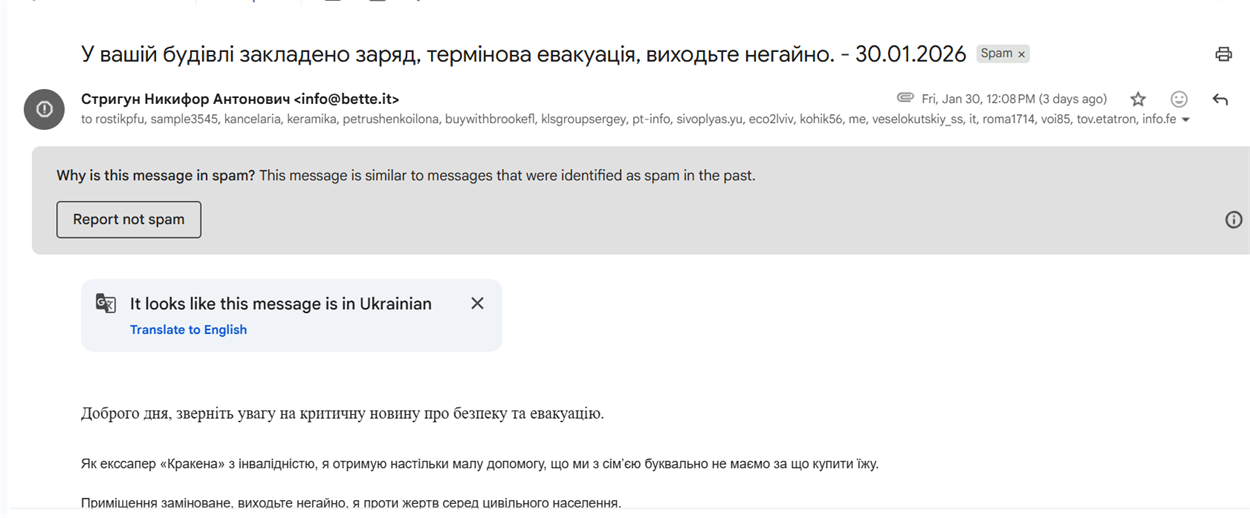The width and height of the screenshot is (1250, 518).
Task: Expand the recipient details dropdown arrow
Action: [1186, 120]
